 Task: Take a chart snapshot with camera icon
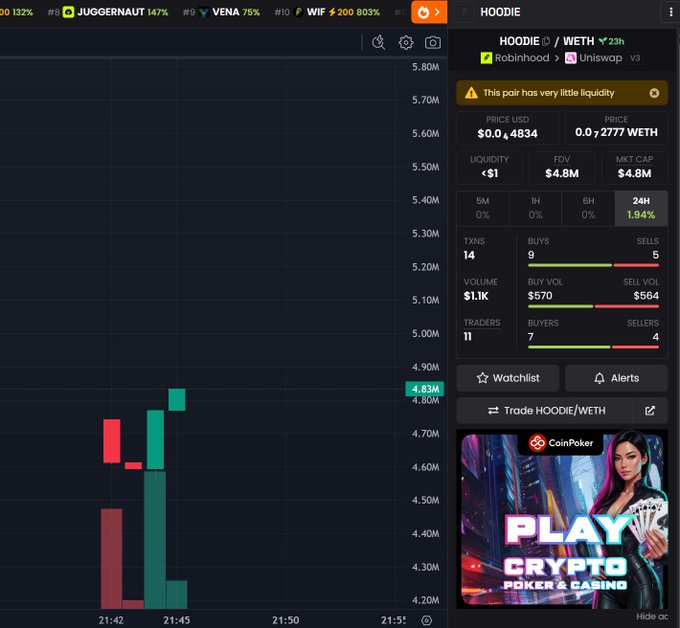tap(432, 43)
